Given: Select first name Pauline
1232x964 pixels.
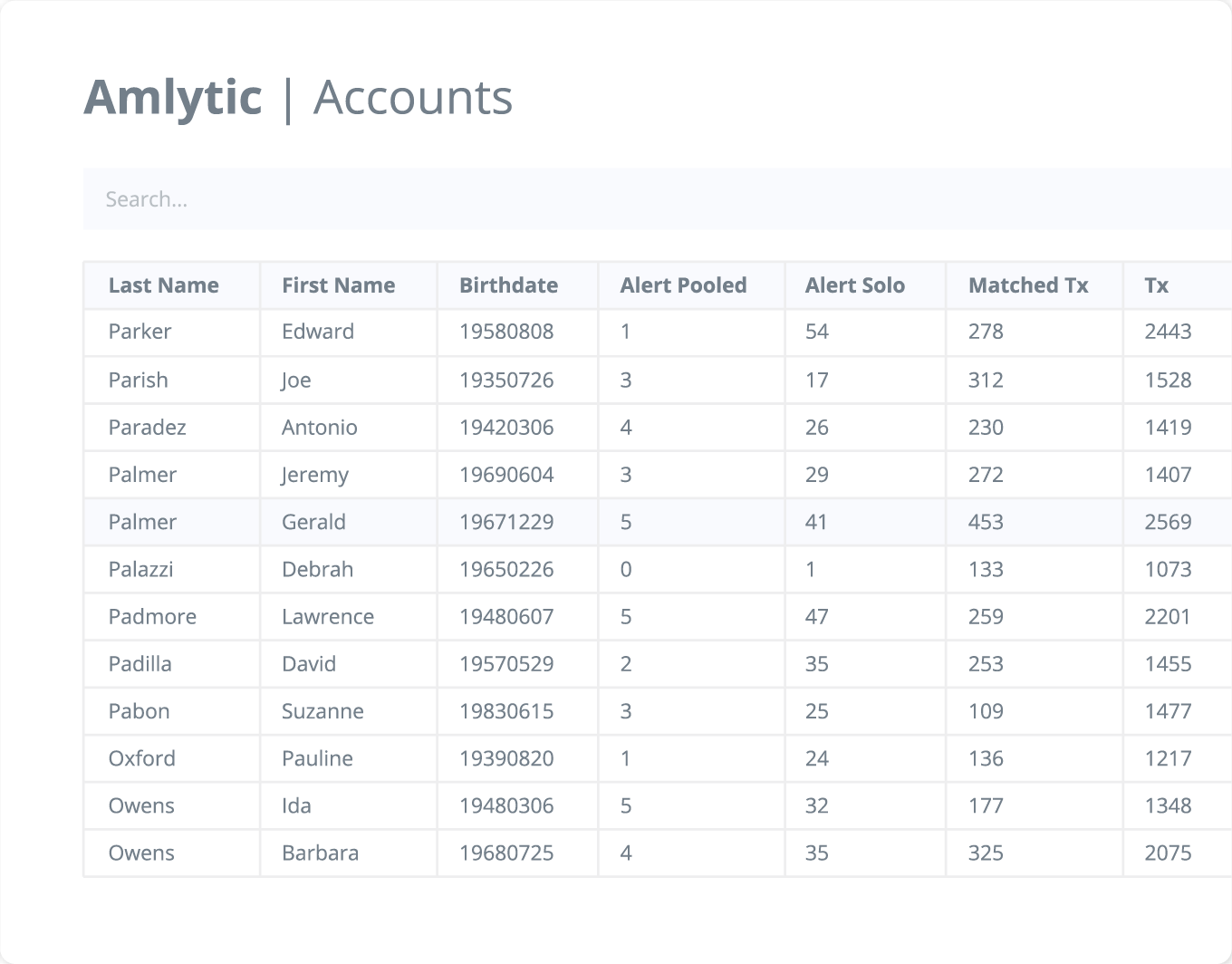Looking at the screenshot, I should point(317,758).
